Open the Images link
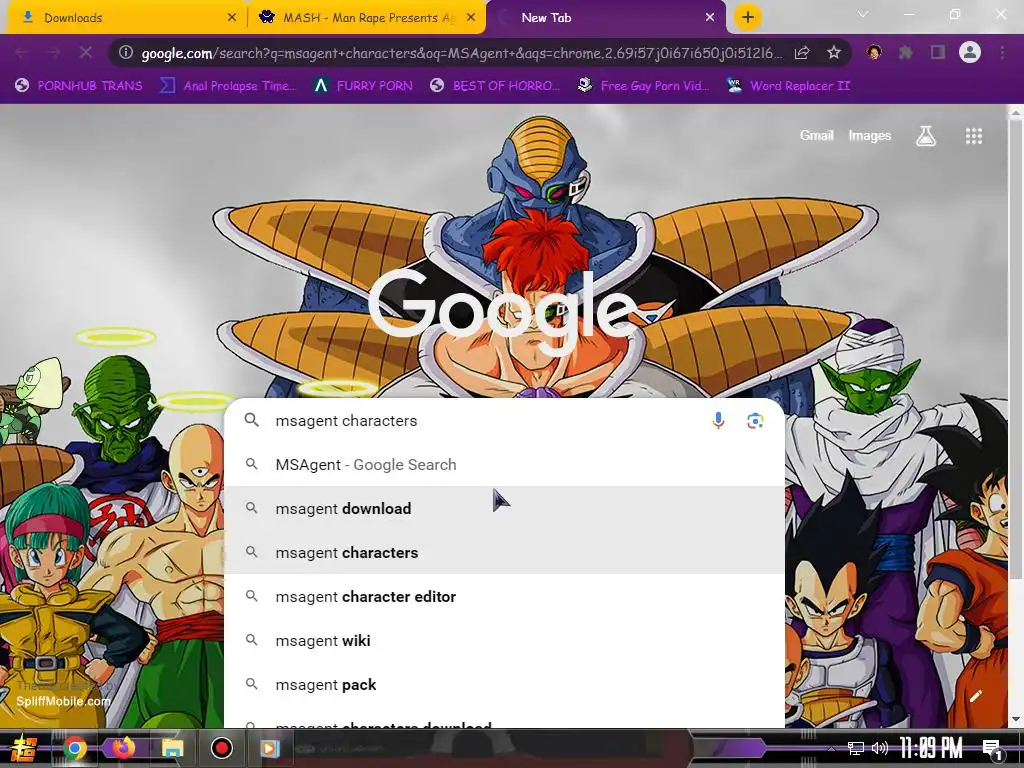Image resolution: width=1024 pixels, height=768 pixels. (869, 135)
